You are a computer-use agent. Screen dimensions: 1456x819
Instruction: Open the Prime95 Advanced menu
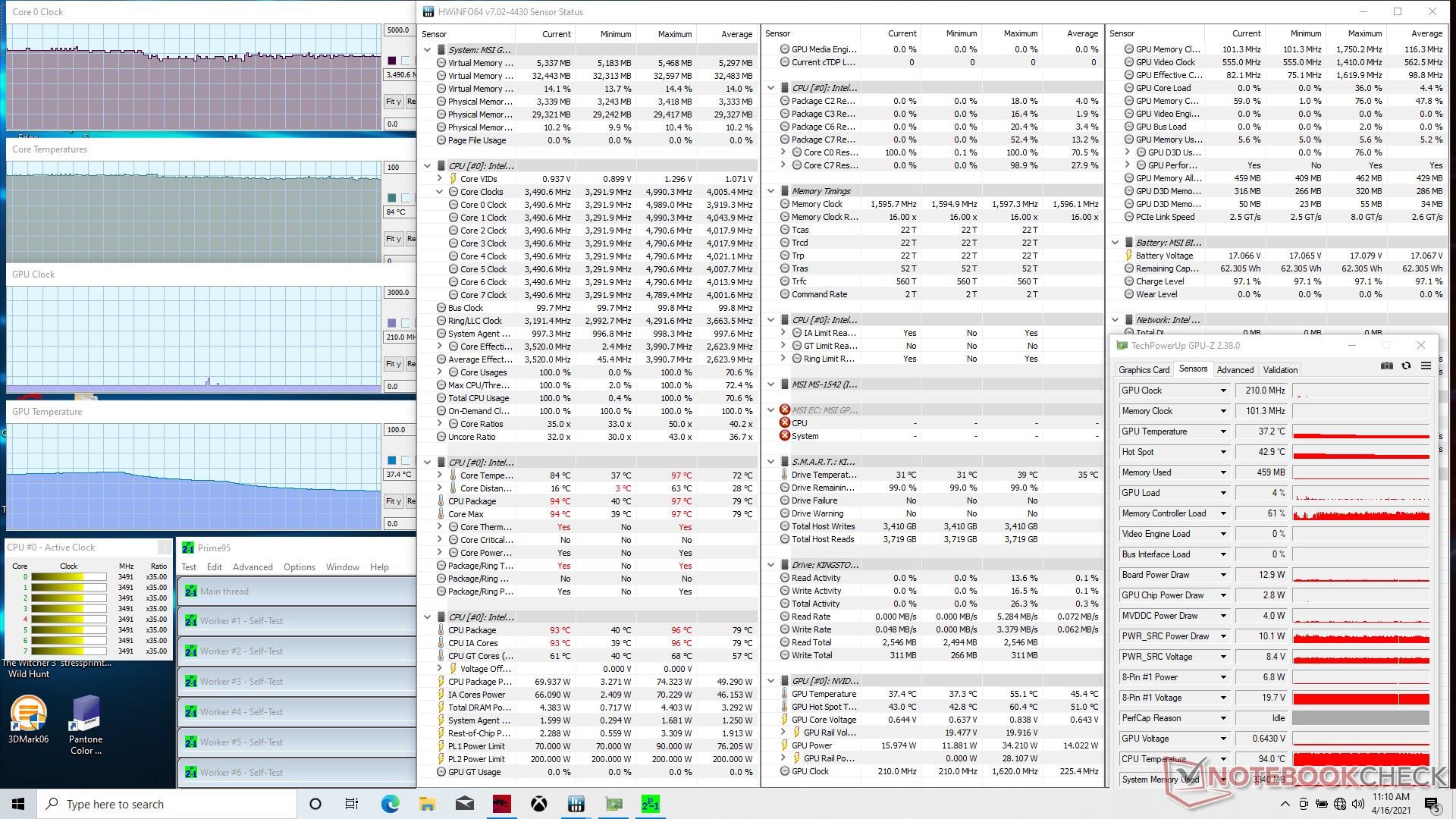click(x=253, y=567)
